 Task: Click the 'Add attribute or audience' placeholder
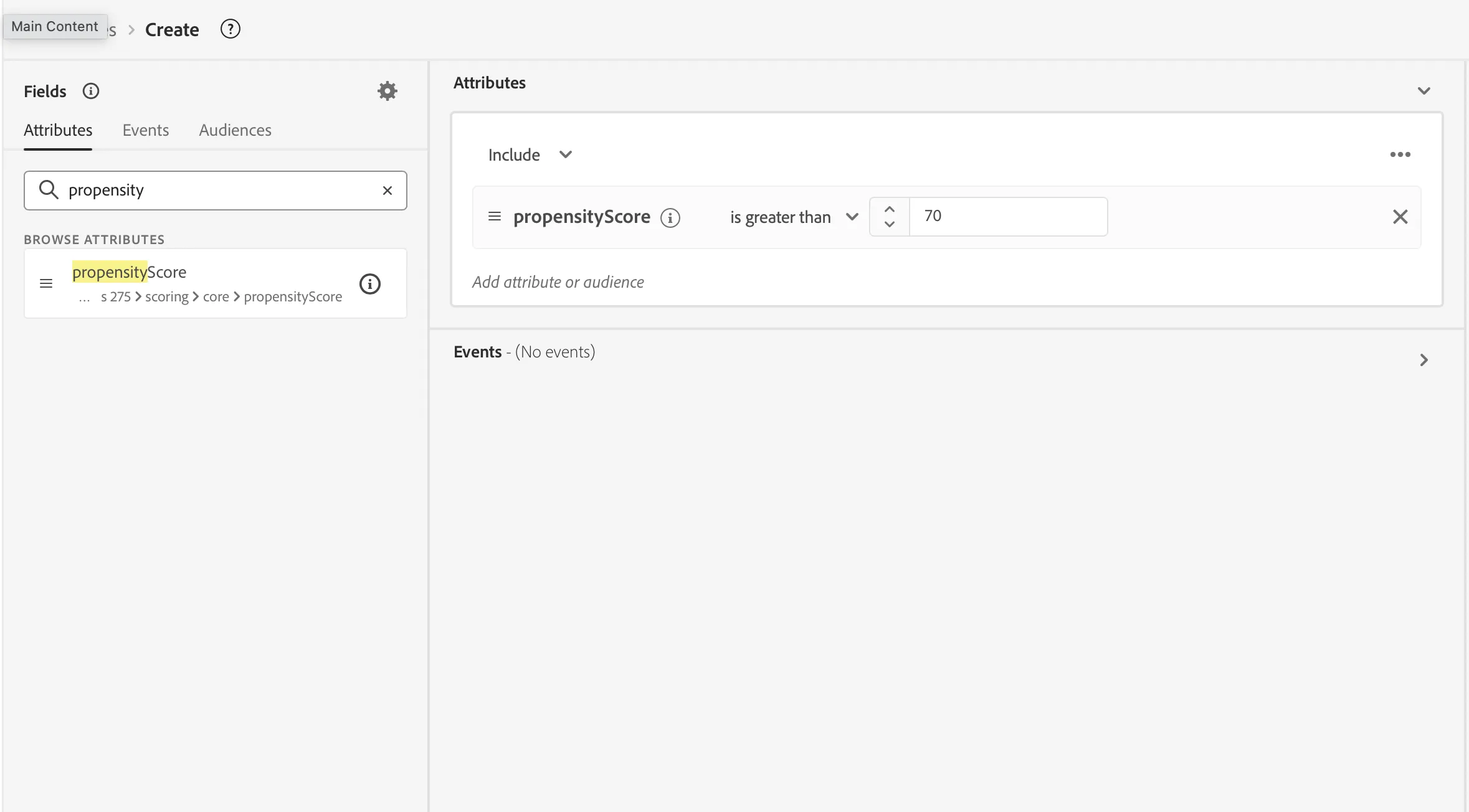point(558,282)
